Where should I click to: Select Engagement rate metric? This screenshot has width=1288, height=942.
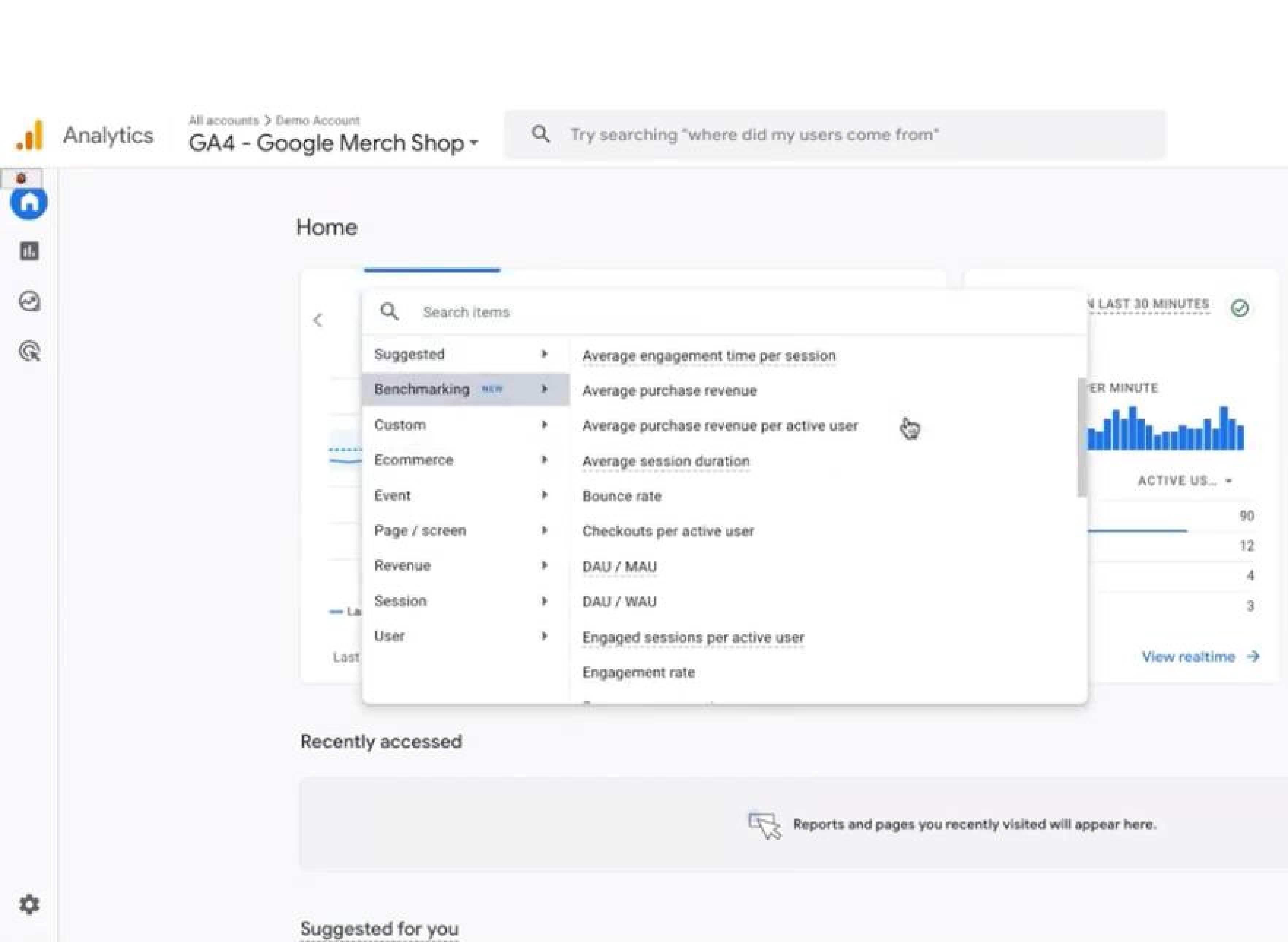click(x=638, y=672)
